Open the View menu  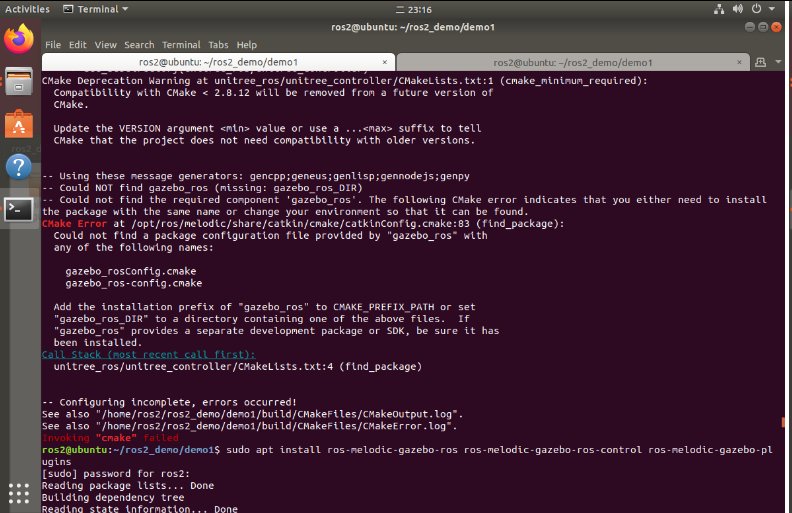click(105, 45)
